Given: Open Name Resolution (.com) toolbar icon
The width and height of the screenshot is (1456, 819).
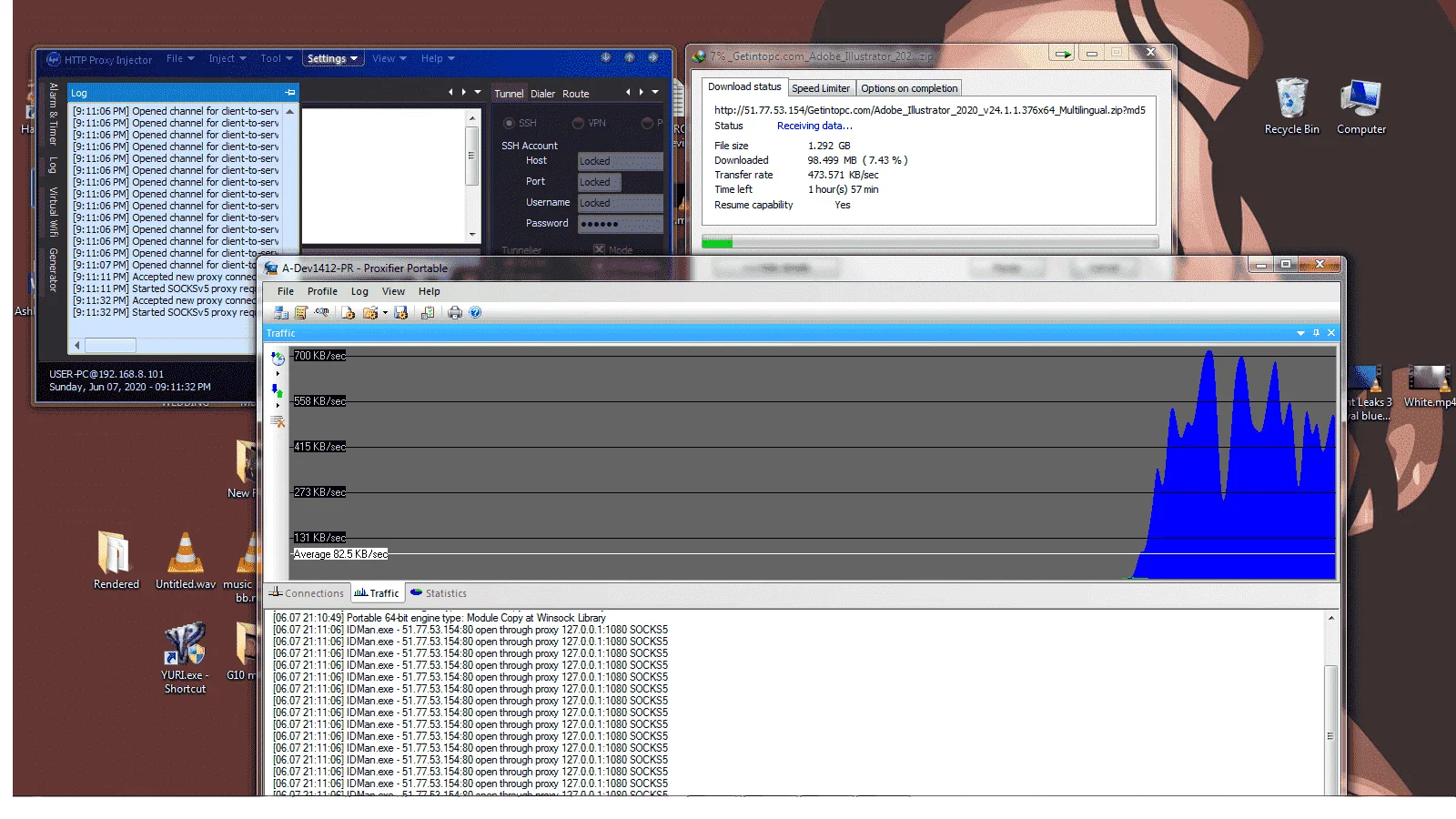Looking at the screenshot, I should (321, 313).
